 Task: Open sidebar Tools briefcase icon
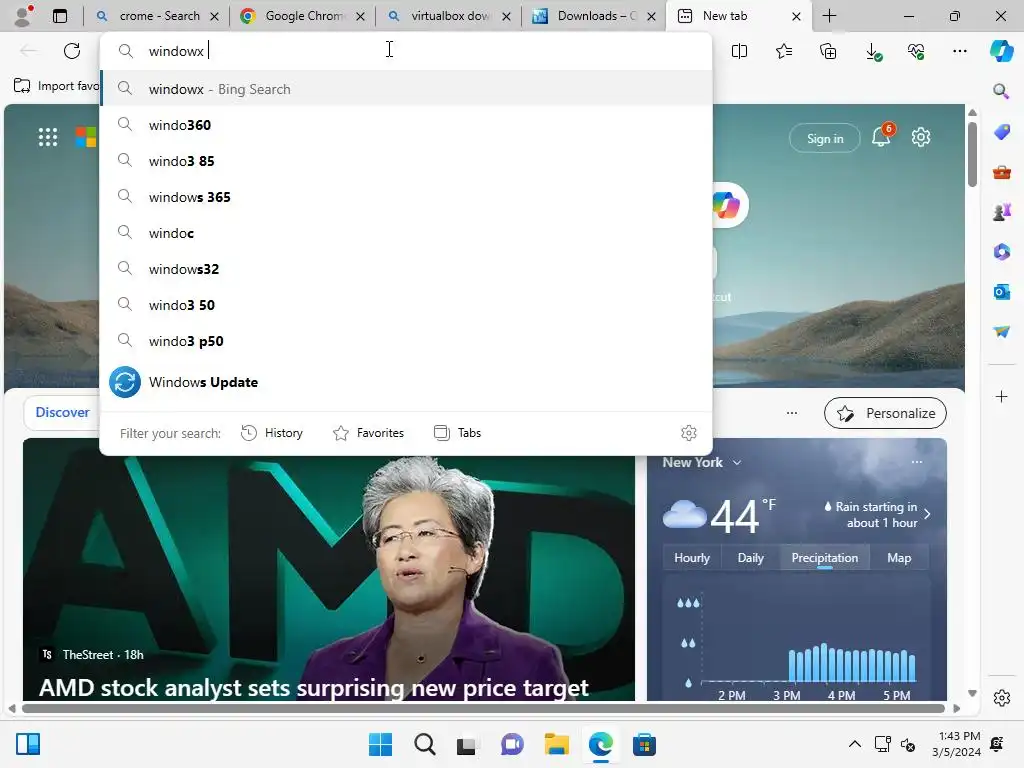[1001, 172]
